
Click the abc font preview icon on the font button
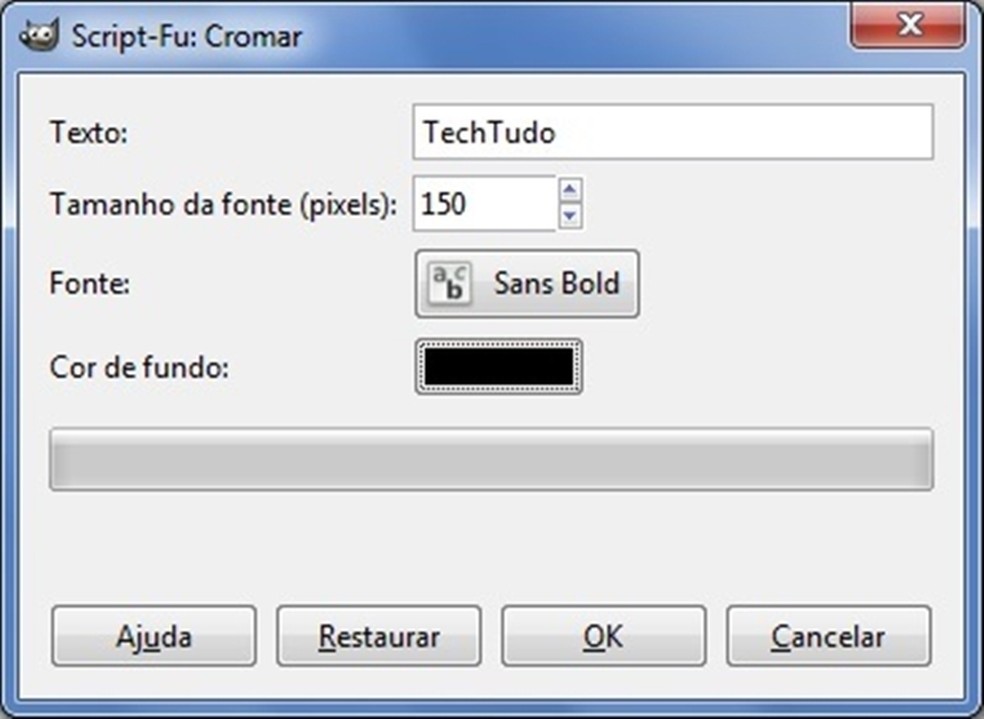click(449, 283)
